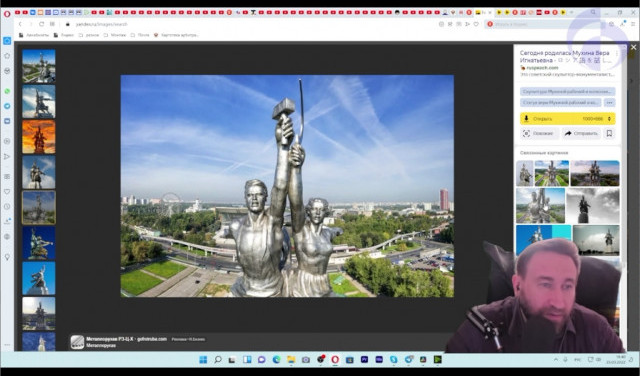Open the sidebar heart bookmarks icon
The height and width of the screenshot is (376, 640).
[x=7, y=191]
